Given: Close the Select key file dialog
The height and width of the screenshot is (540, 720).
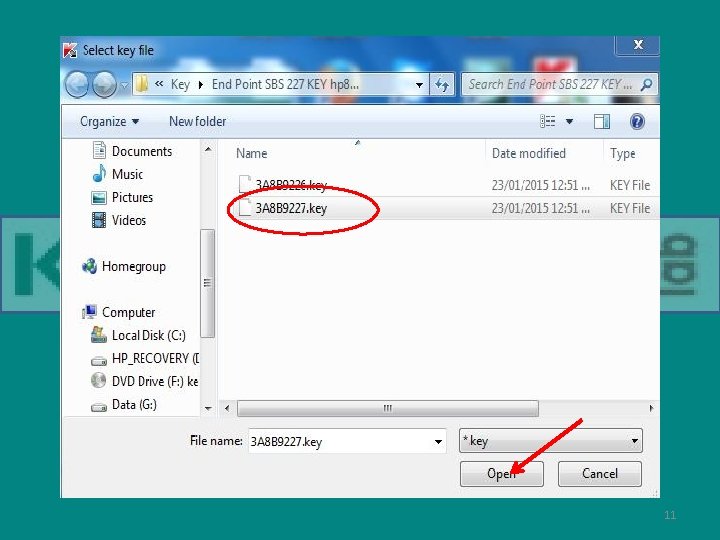Looking at the screenshot, I should pyautogui.click(x=638, y=45).
